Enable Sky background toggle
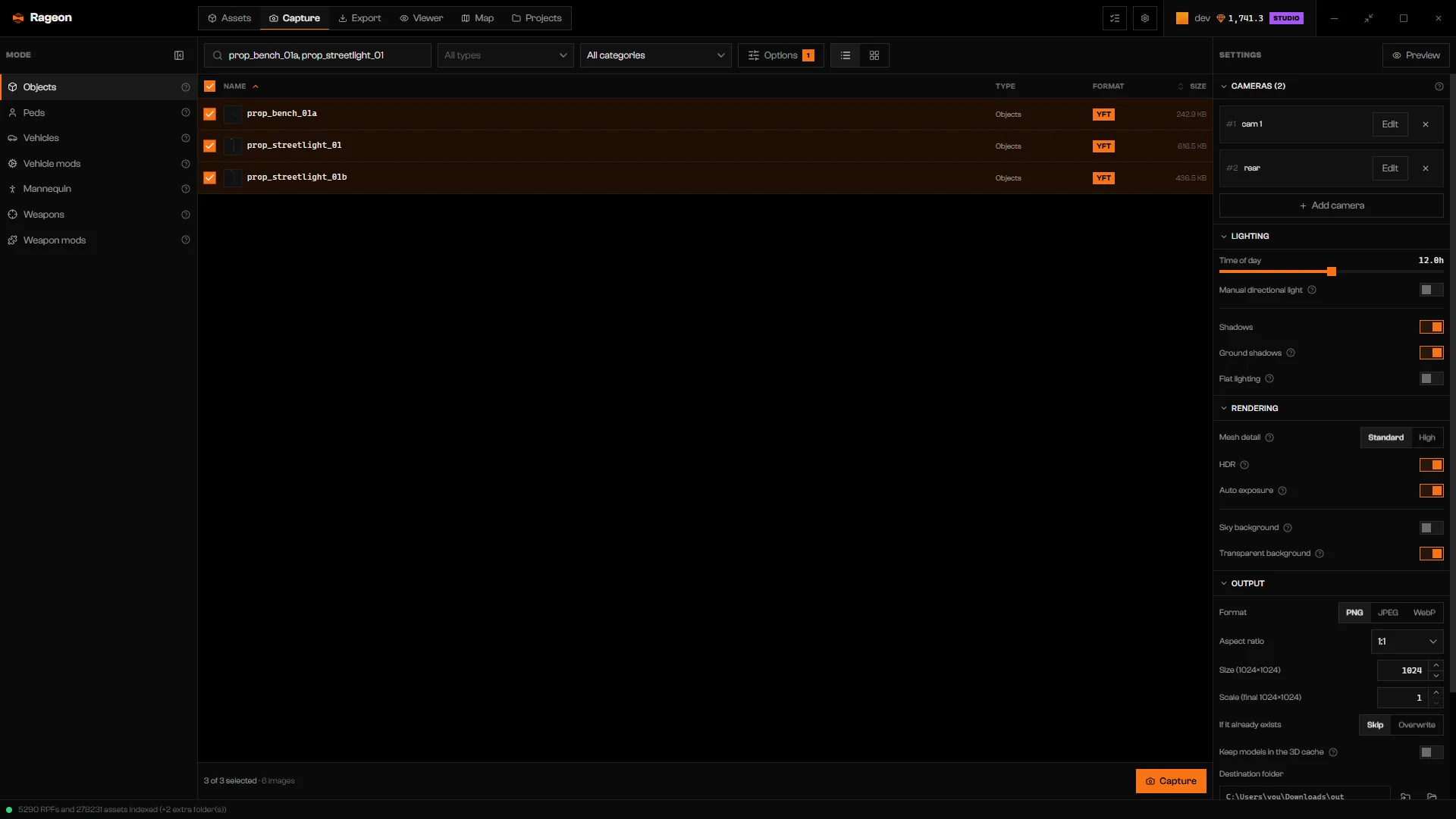 coord(1432,528)
